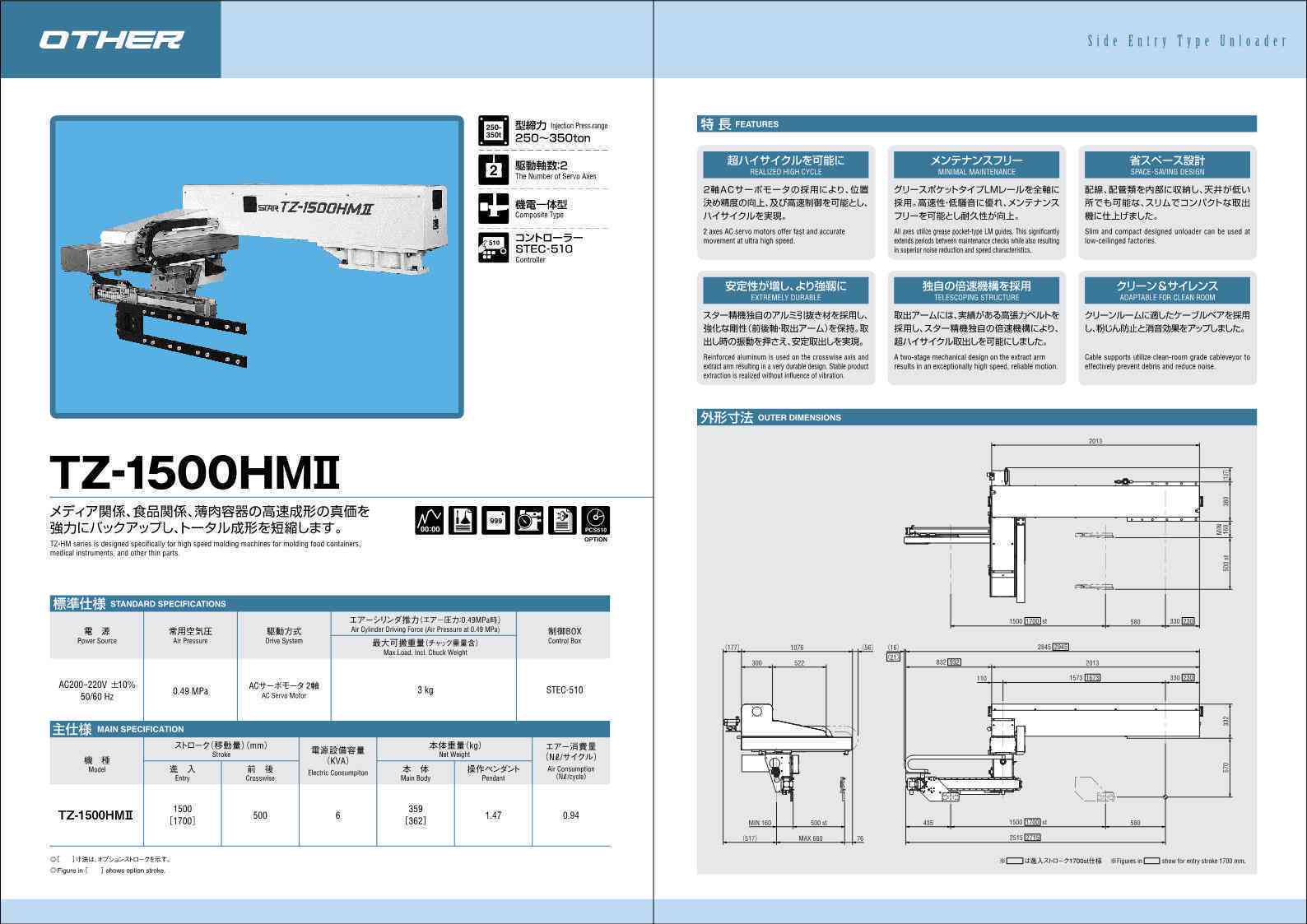Click 'The Number of Servo Axes' label
The image size is (1307, 924).
556,176
